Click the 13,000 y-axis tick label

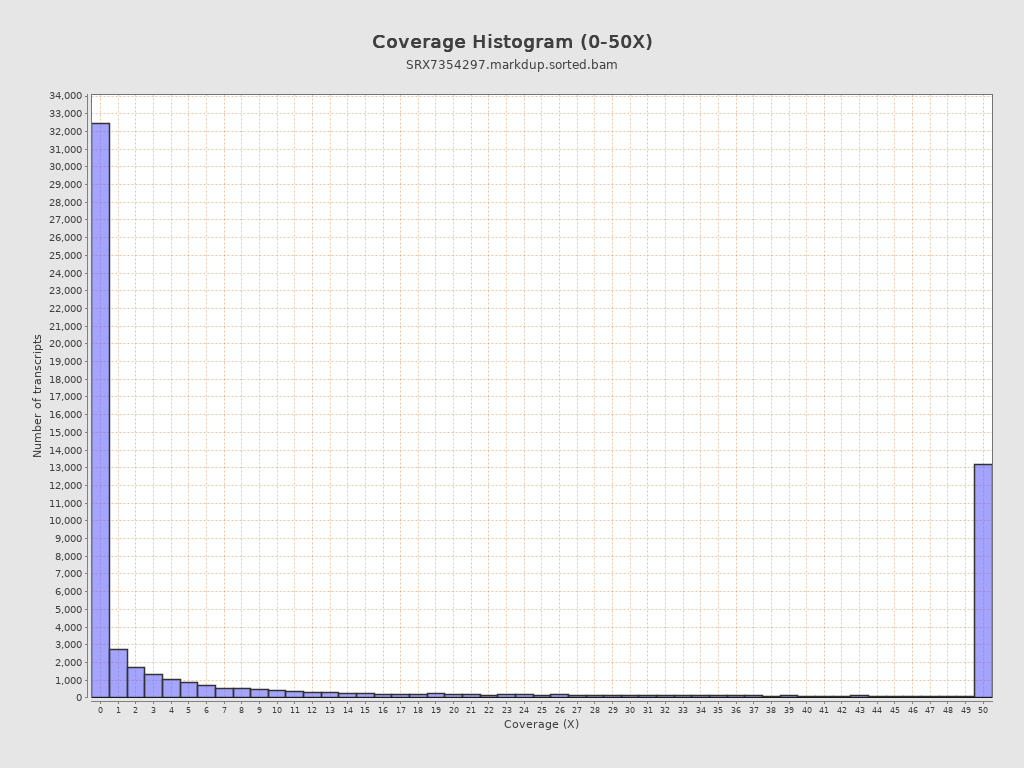65,468
